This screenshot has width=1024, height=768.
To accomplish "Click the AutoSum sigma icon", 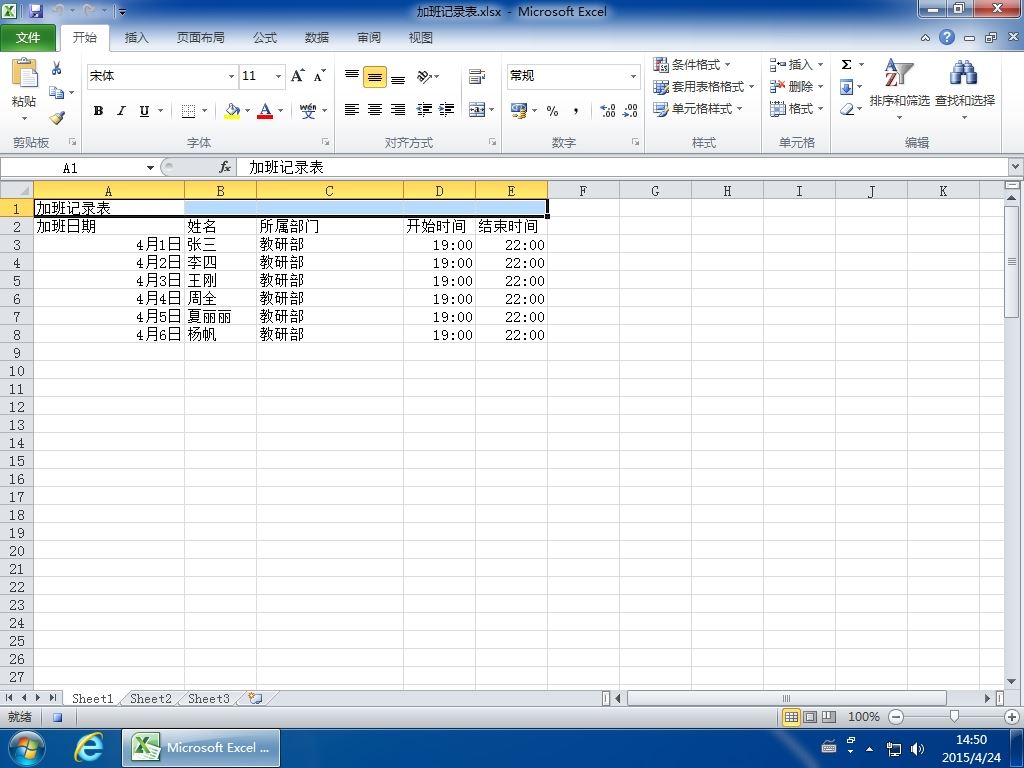I will tap(846, 64).
